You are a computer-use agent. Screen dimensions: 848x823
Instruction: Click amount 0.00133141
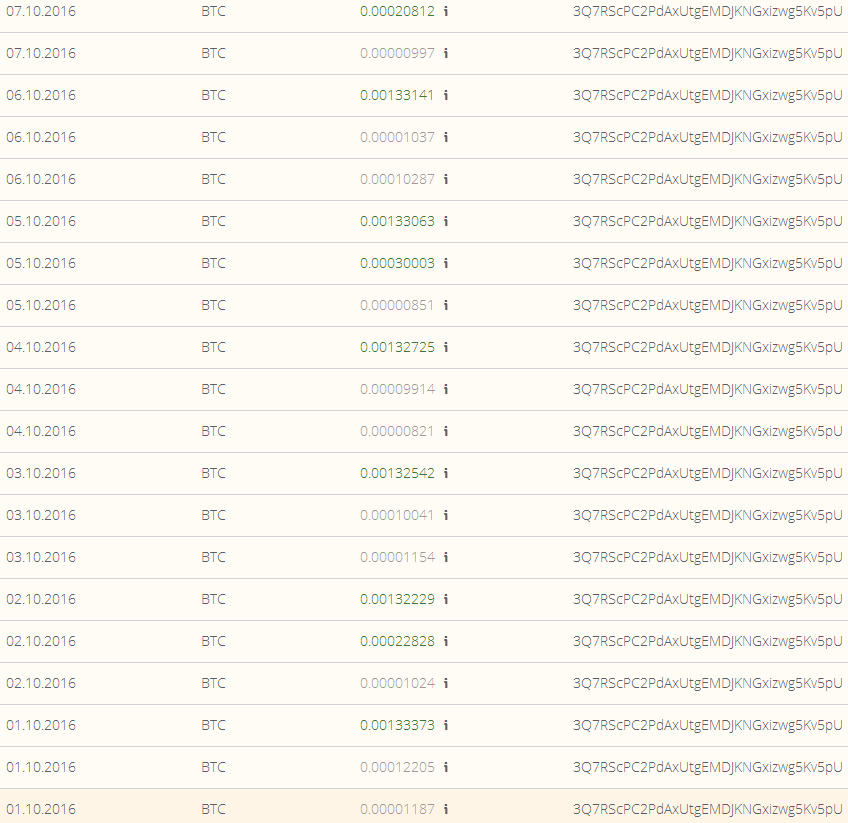click(x=397, y=95)
